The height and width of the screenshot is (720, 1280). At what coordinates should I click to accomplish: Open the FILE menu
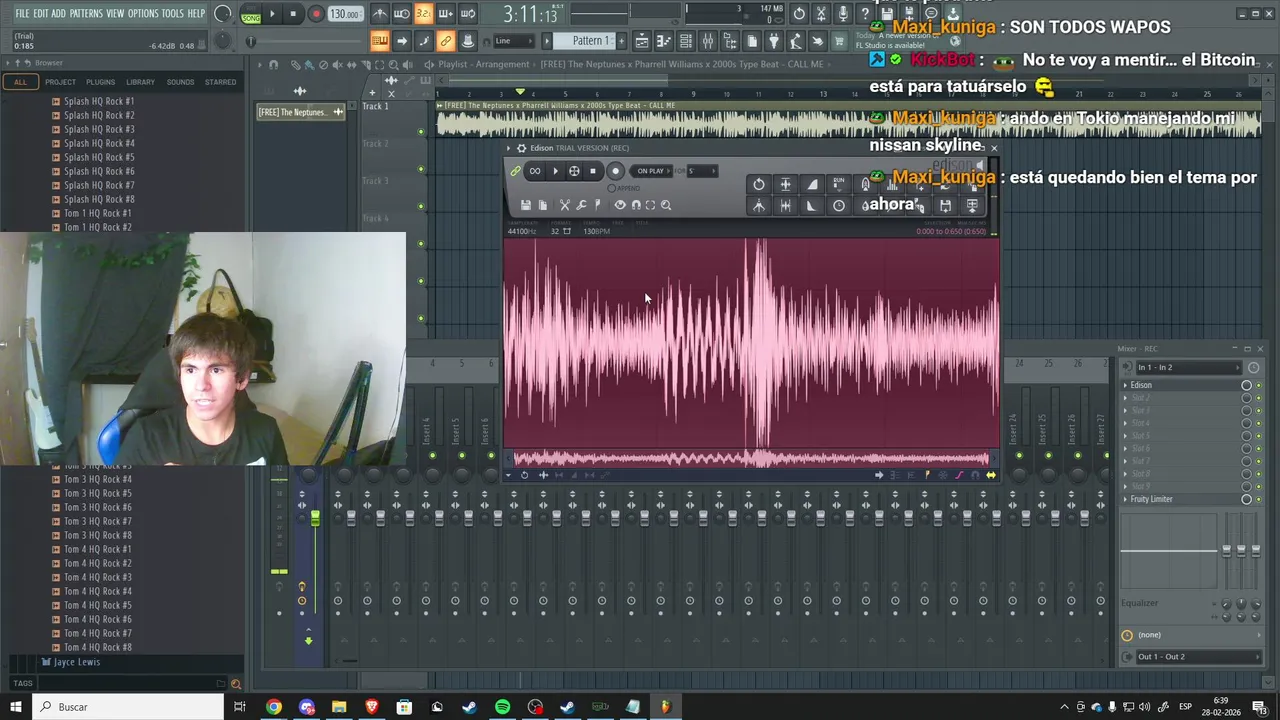[x=22, y=14]
